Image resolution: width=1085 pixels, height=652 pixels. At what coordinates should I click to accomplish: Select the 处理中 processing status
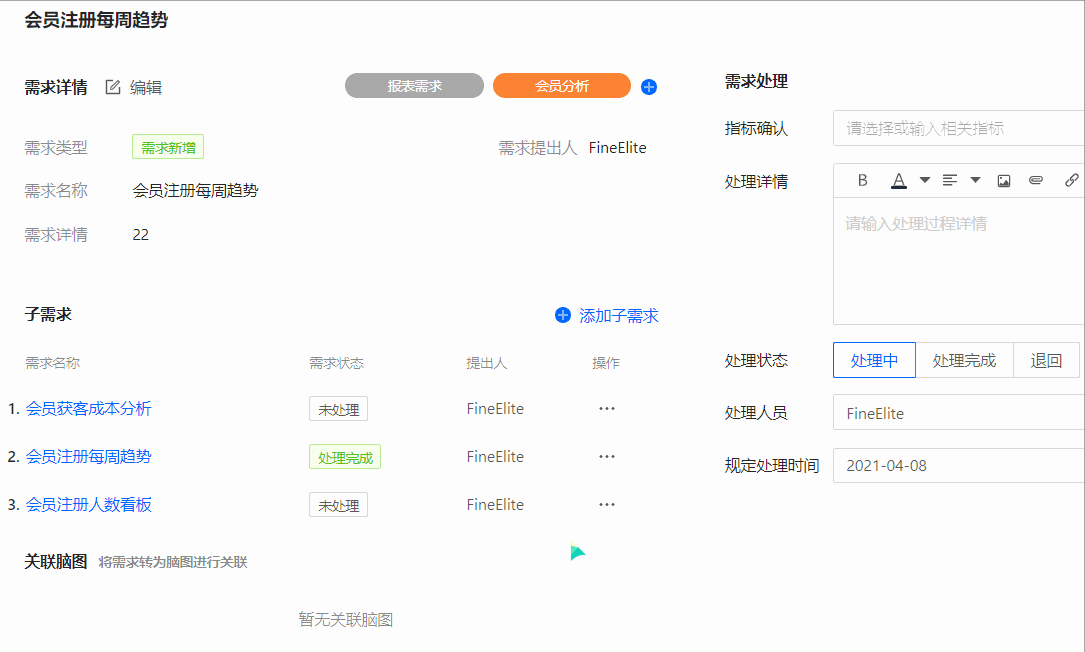tap(874, 360)
